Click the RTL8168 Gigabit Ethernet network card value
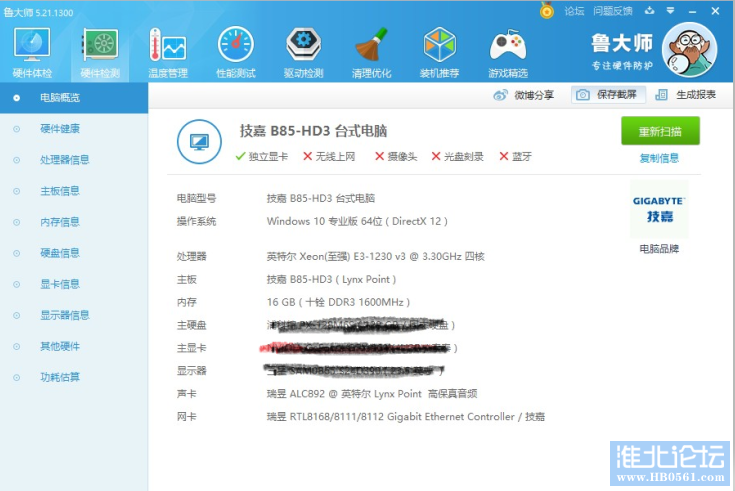Viewport: 735px width, 491px height. [x=405, y=416]
